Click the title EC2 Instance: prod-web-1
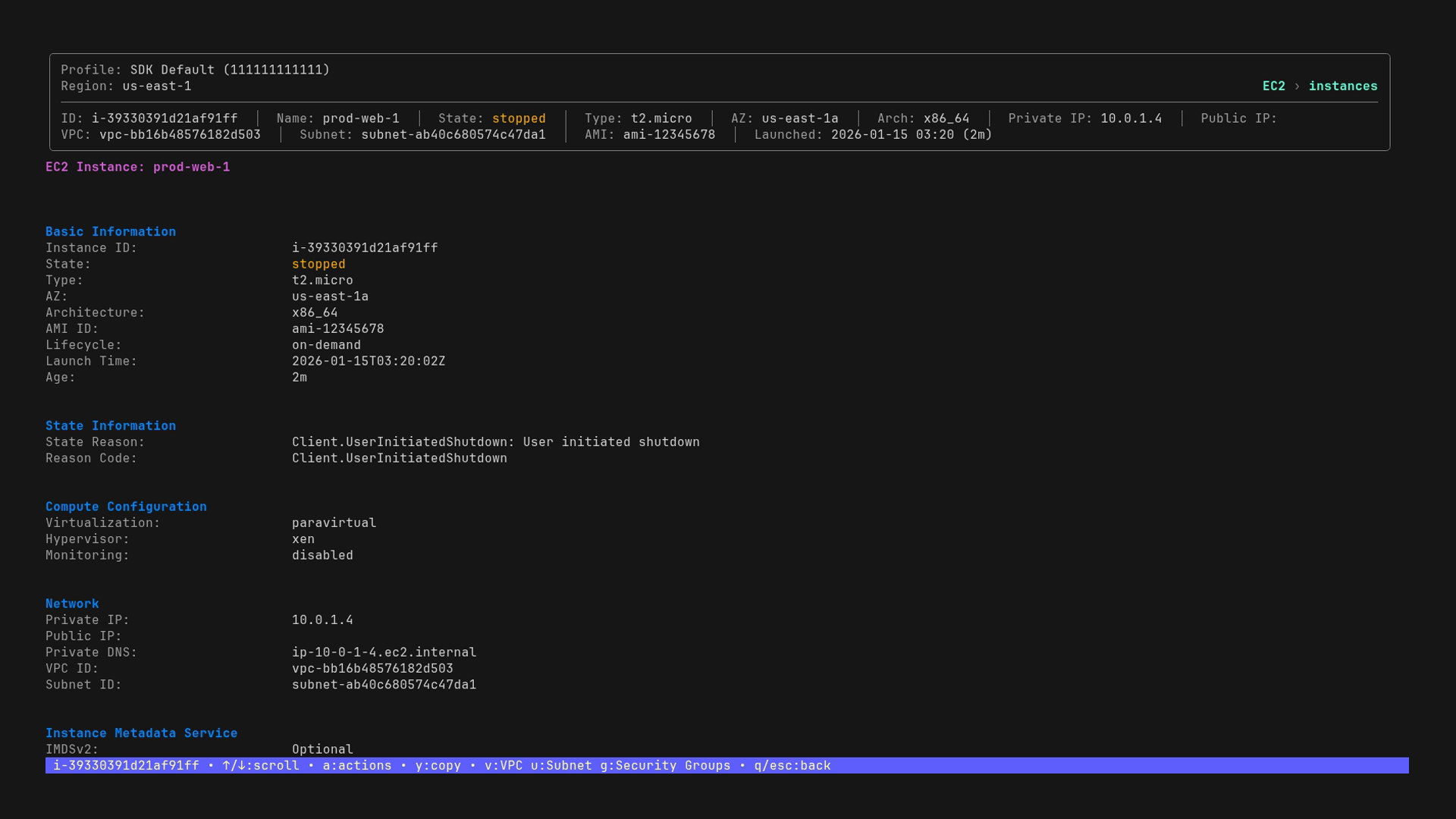Viewport: 1456px width, 819px height. coord(138,168)
